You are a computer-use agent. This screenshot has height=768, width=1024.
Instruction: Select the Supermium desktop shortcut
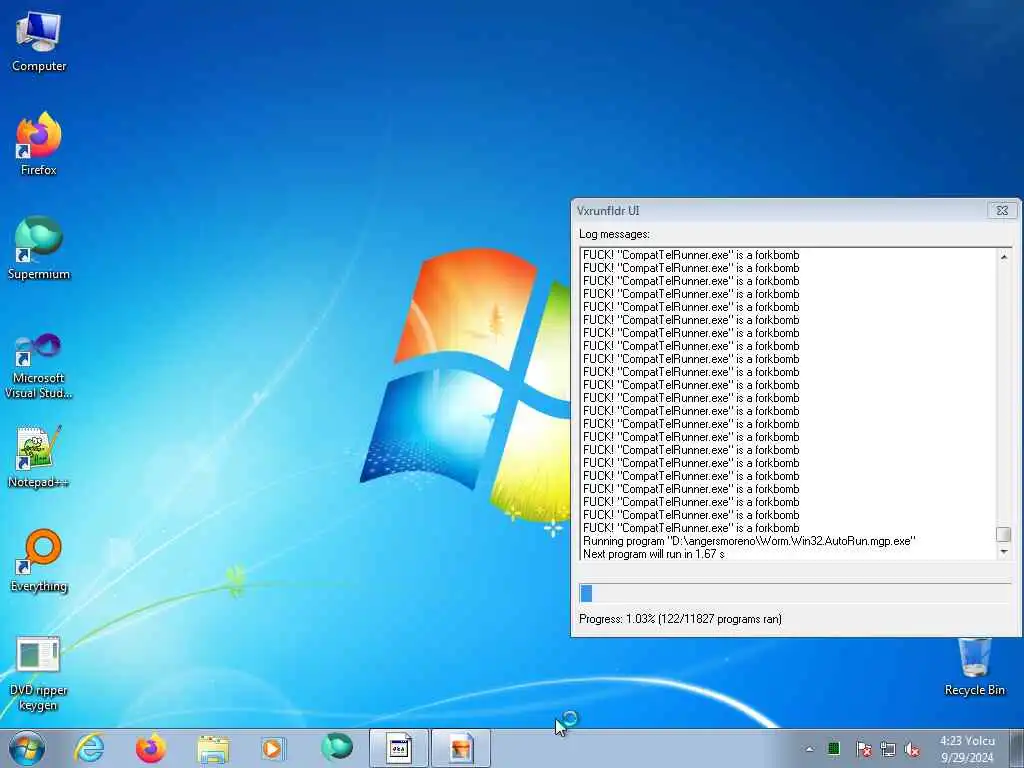pos(39,249)
